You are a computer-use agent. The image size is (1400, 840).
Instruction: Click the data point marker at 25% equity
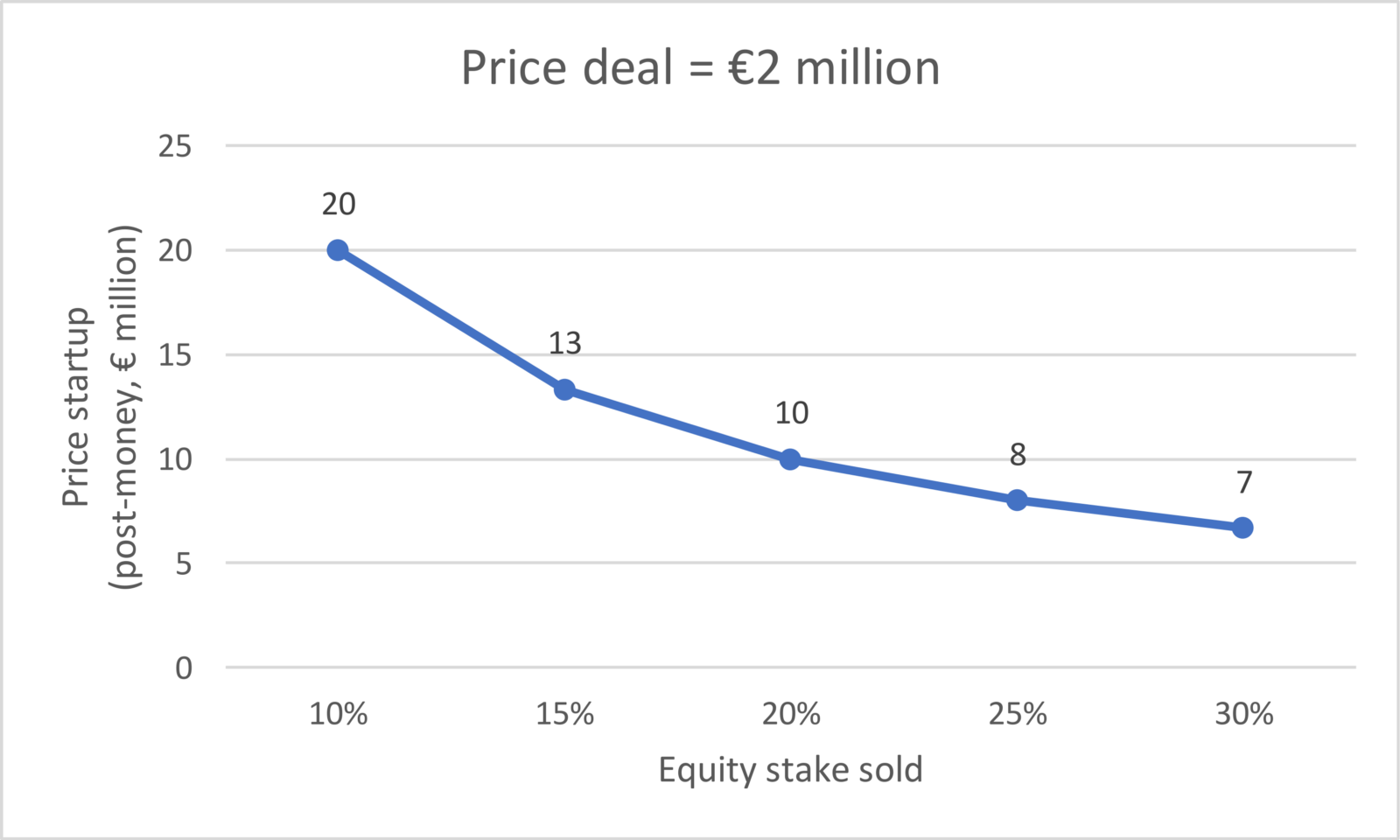pyautogui.click(x=1017, y=500)
